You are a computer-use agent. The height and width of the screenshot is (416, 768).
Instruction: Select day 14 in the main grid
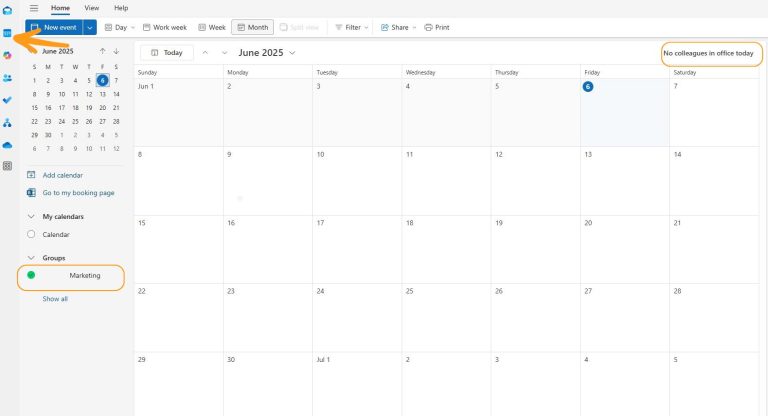click(x=714, y=181)
